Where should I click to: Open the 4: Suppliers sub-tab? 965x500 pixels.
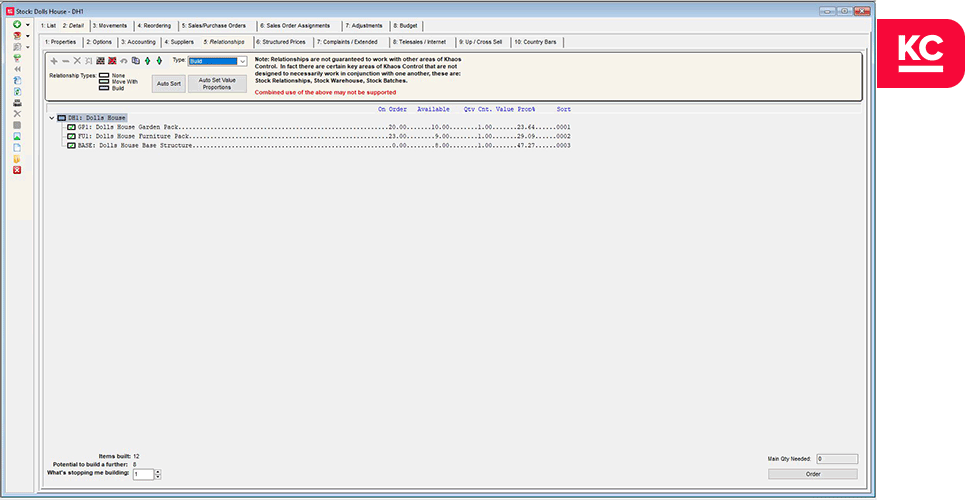coord(179,42)
